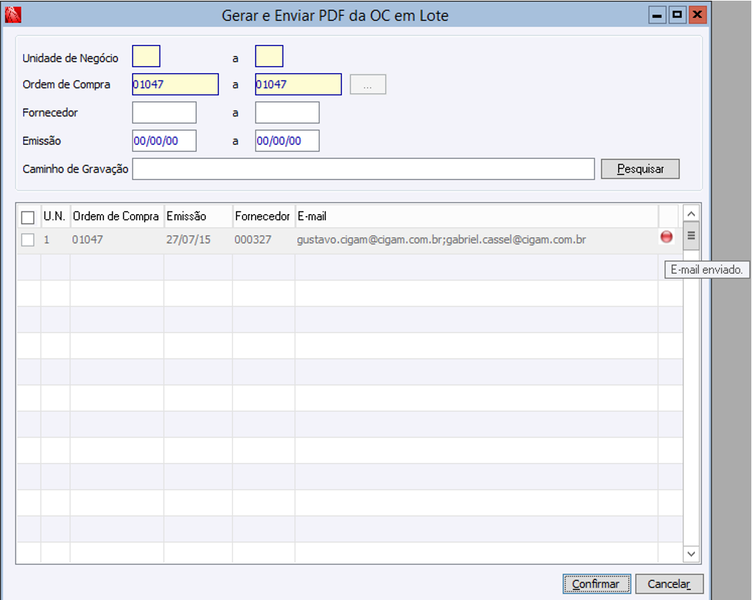
Task: Click the scroll down arrow of the table
Action: 691,554
